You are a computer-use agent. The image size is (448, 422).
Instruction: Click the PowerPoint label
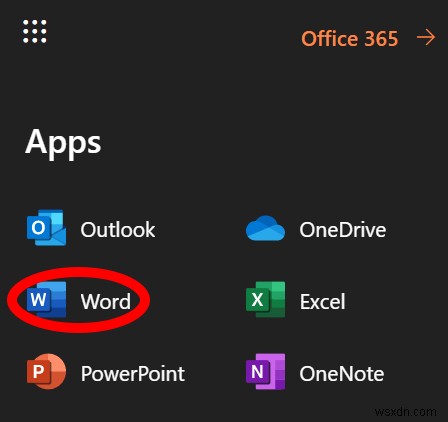pyautogui.click(x=133, y=374)
